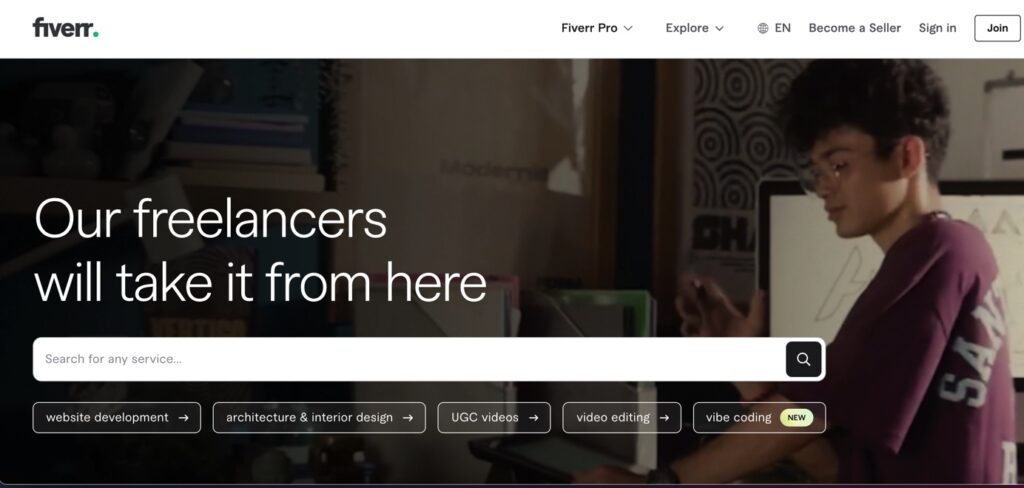Viewport: 1024px width, 488px height.
Task: Click the arrow on video editing chip
Action: point(664,417)
